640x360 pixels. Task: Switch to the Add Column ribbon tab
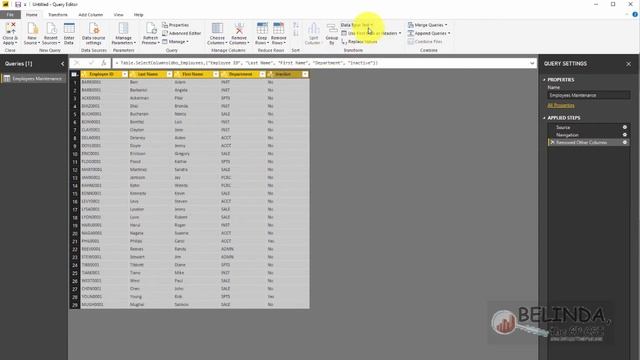pos(91,15)
